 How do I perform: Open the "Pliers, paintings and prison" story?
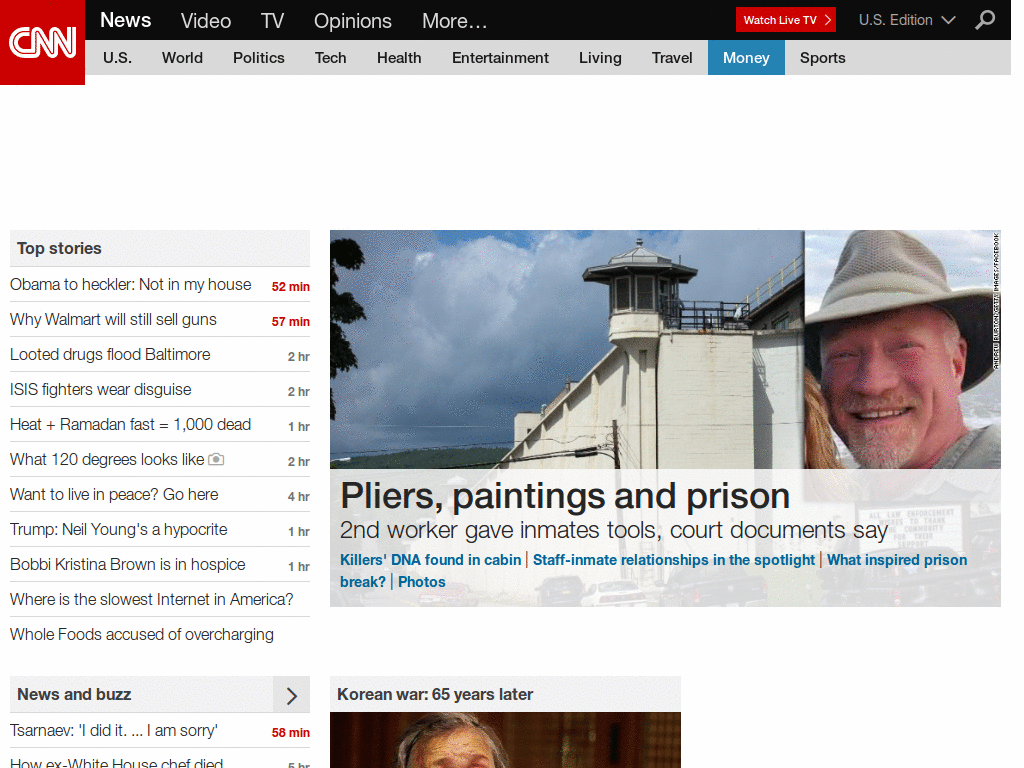(565, 496)
